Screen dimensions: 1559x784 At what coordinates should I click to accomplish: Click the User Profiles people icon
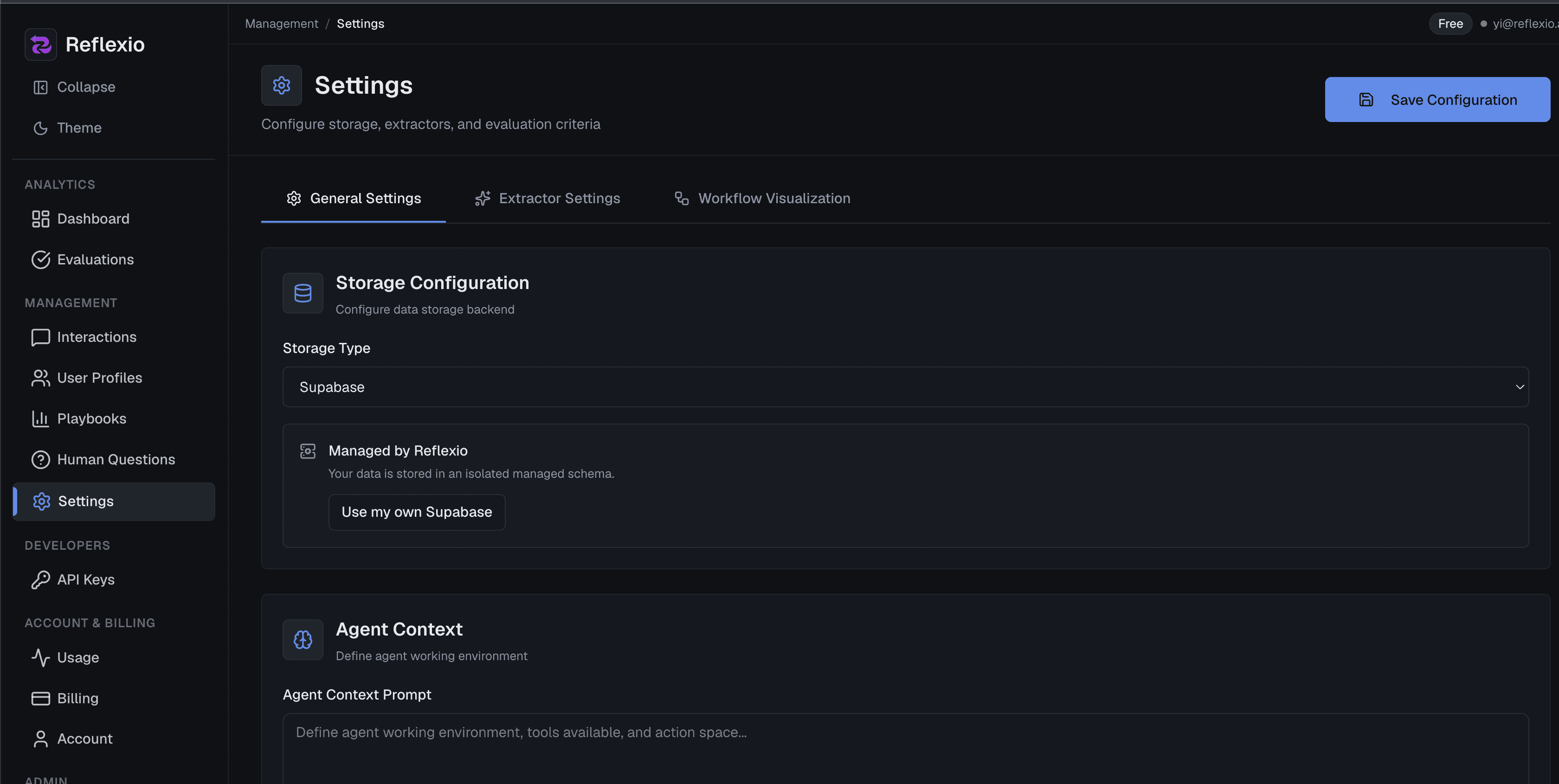(40, 378)
